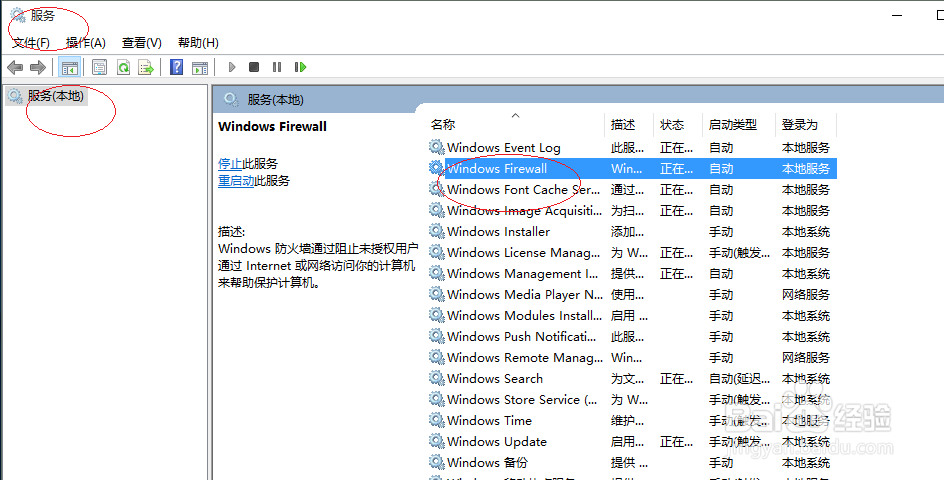Click the Stop Service square icon
Viewport: 944px width, 480px height.
254,67
